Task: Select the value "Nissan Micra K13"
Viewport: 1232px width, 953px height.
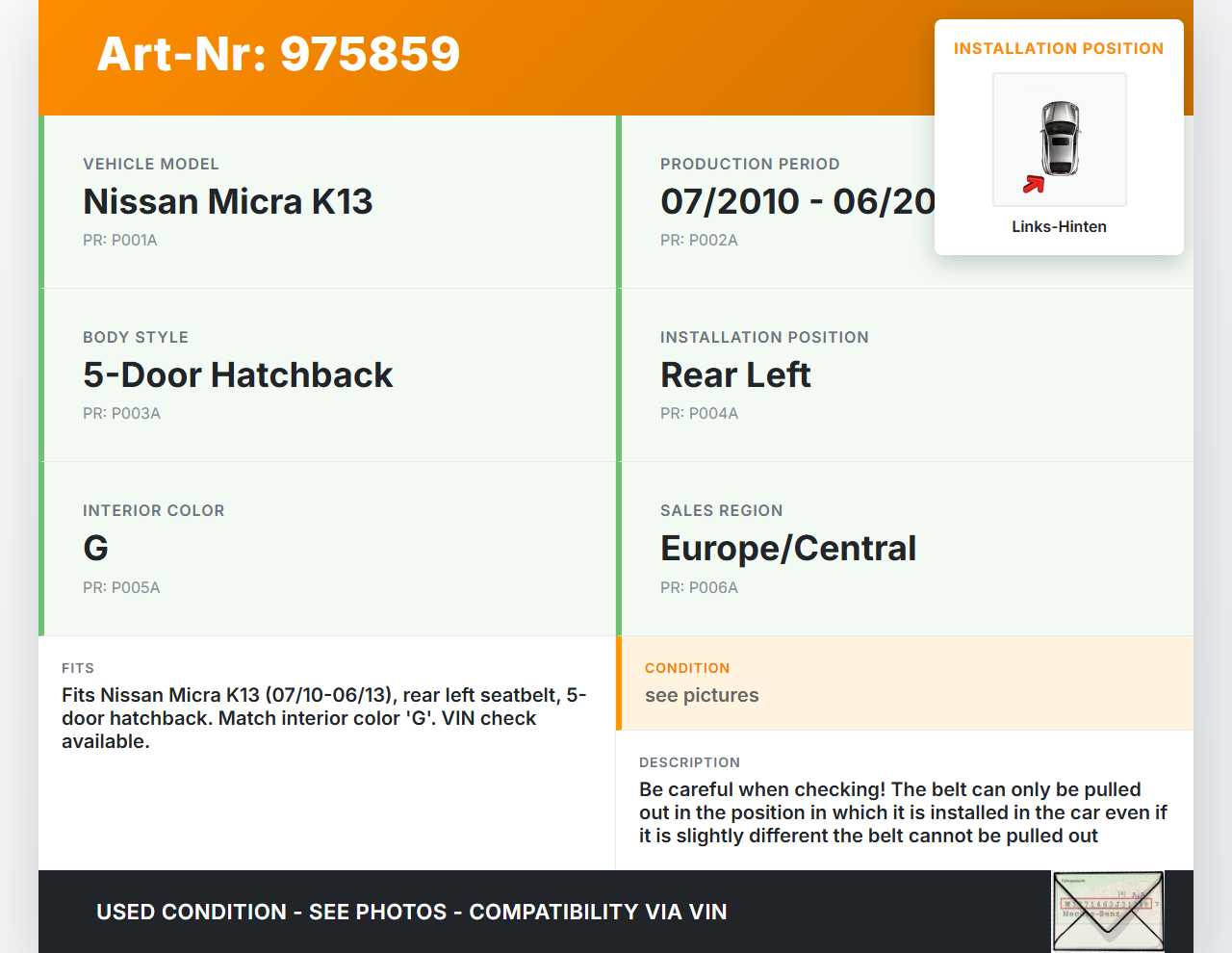Action: click(x=228, y=201)
